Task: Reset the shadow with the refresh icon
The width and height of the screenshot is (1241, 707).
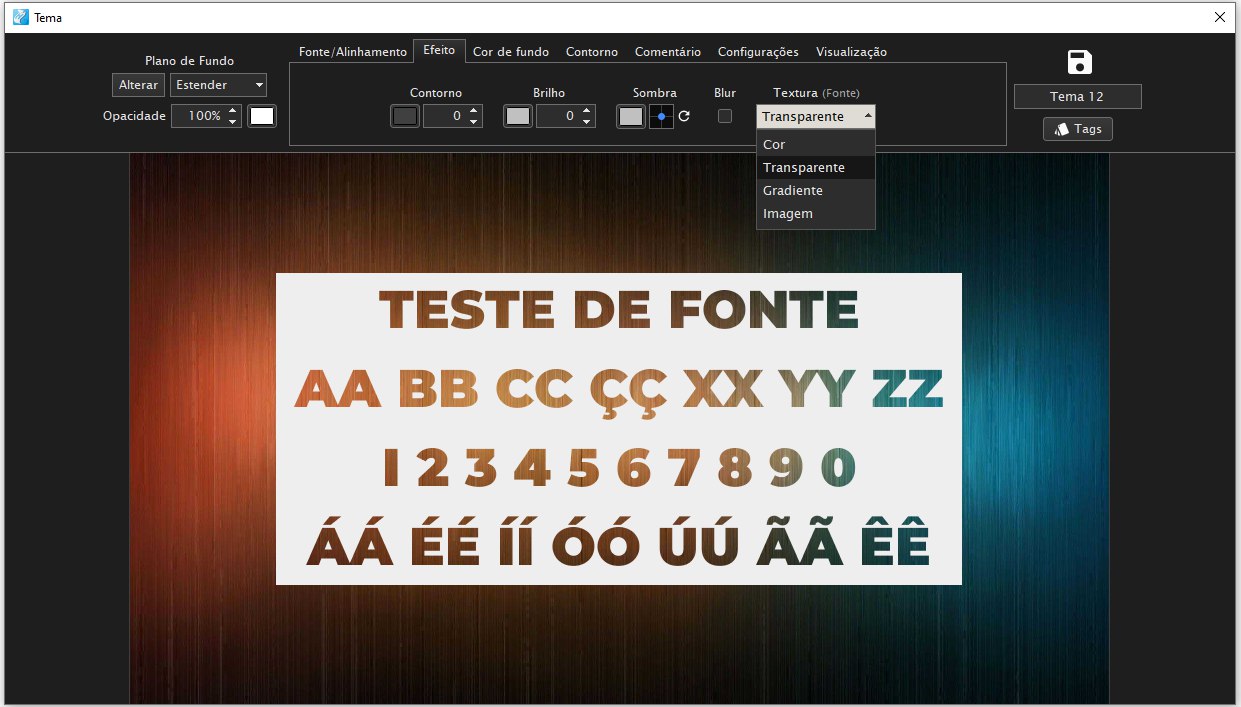Action: tap(684, 116)
